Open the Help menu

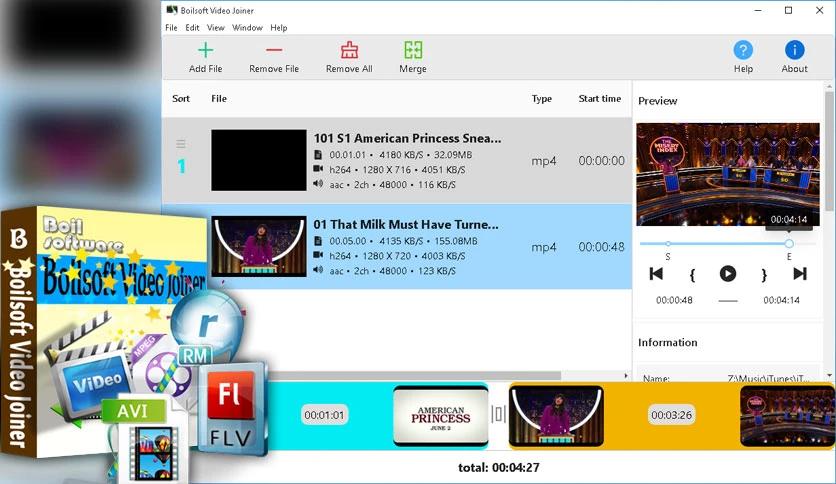tap(278, 28)
